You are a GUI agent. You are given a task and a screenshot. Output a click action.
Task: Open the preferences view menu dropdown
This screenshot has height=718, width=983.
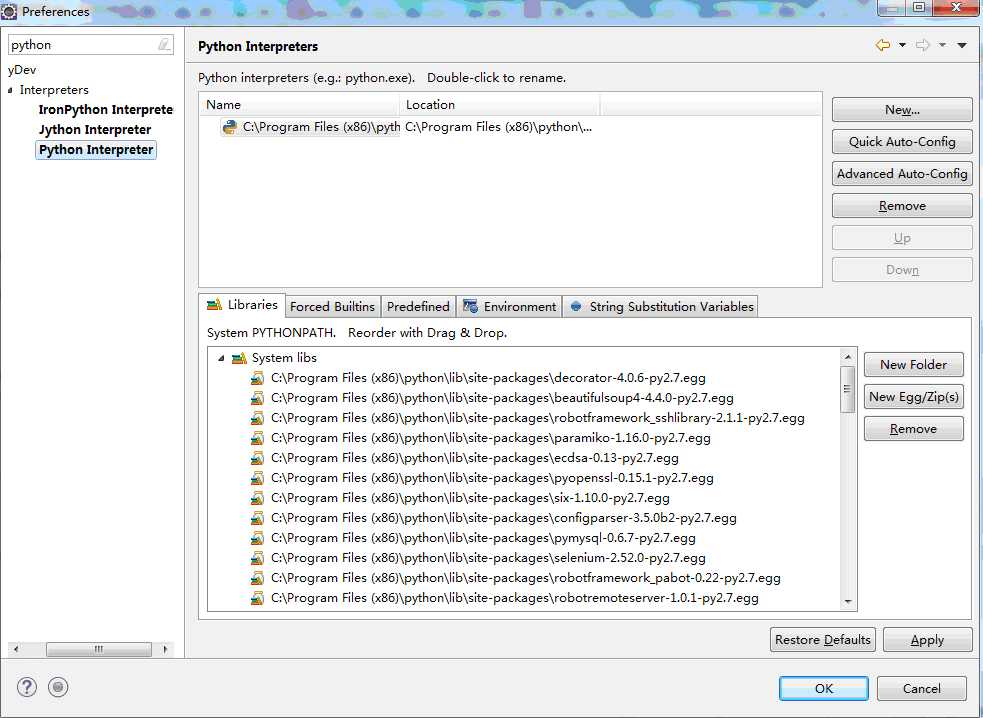coord(962,45)
